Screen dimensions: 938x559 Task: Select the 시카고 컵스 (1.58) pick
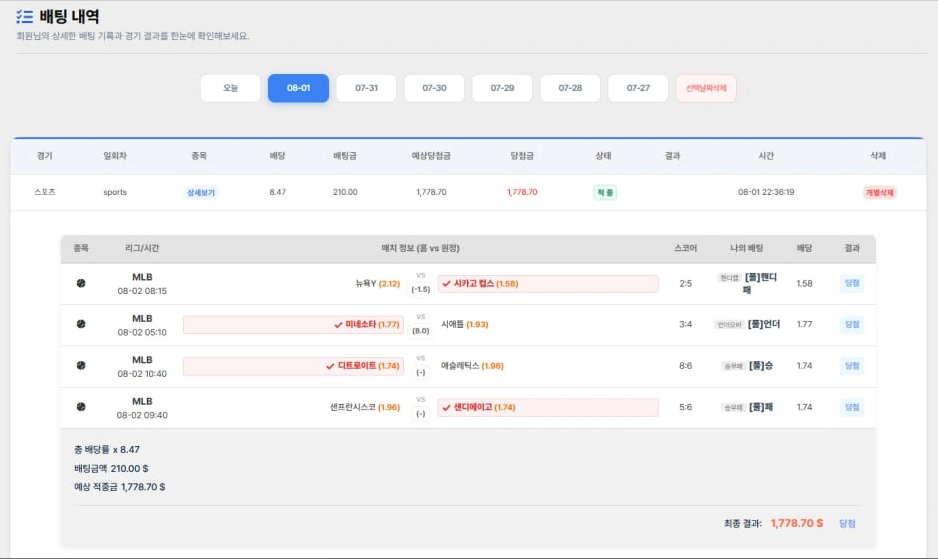click(x=548, y=284)
